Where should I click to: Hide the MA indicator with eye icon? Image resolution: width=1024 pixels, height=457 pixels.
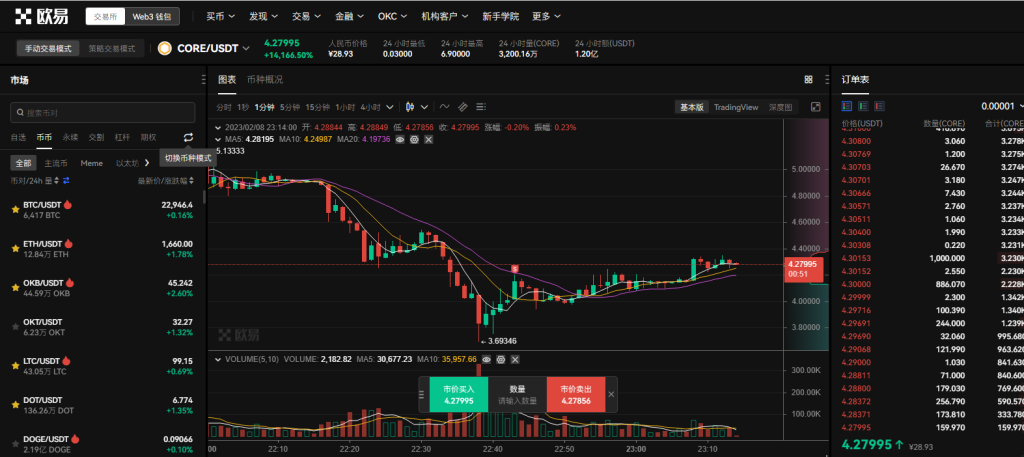[x=400, y=139]
